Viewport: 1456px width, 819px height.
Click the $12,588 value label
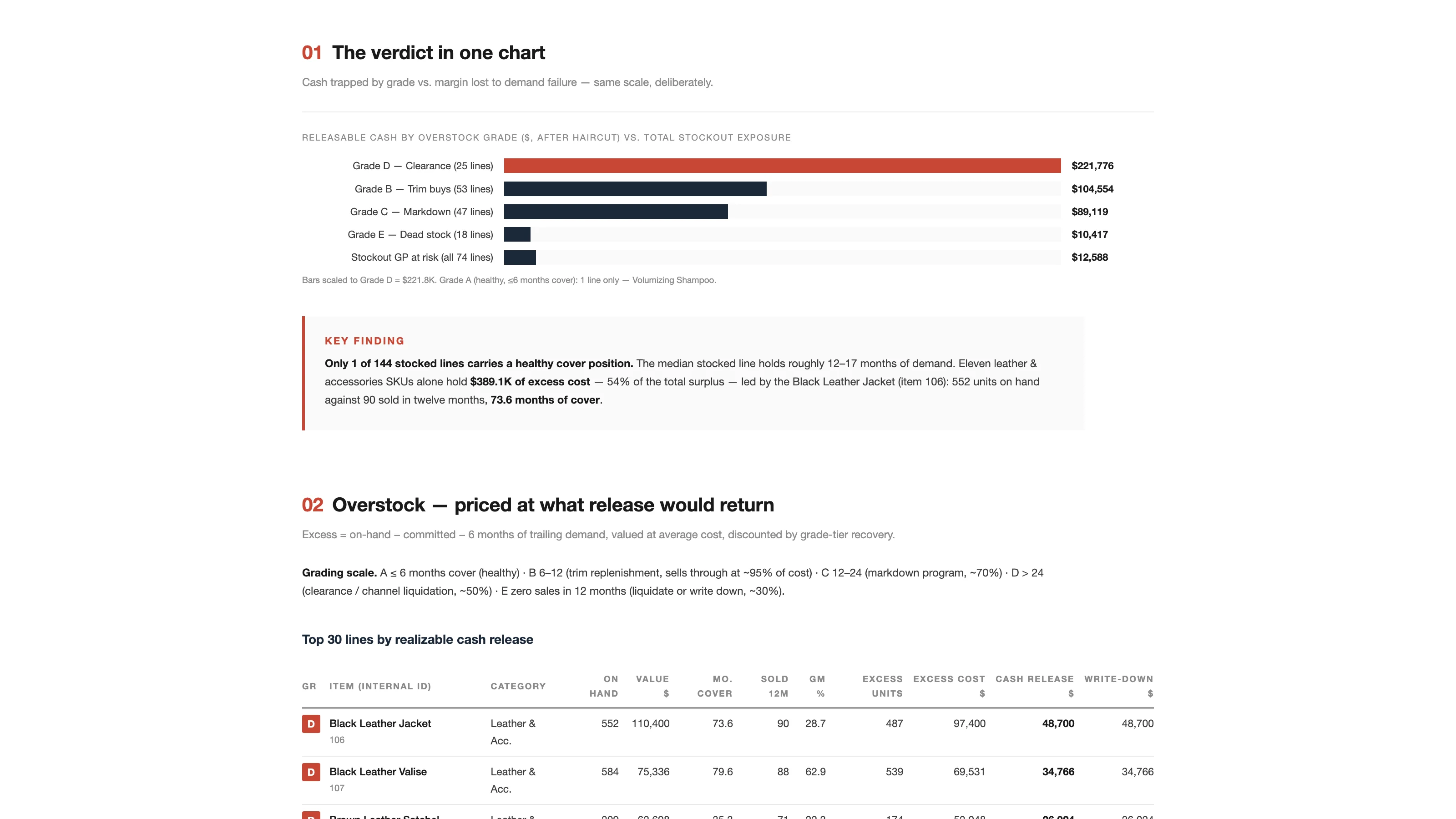click(x=1090, y=257)
